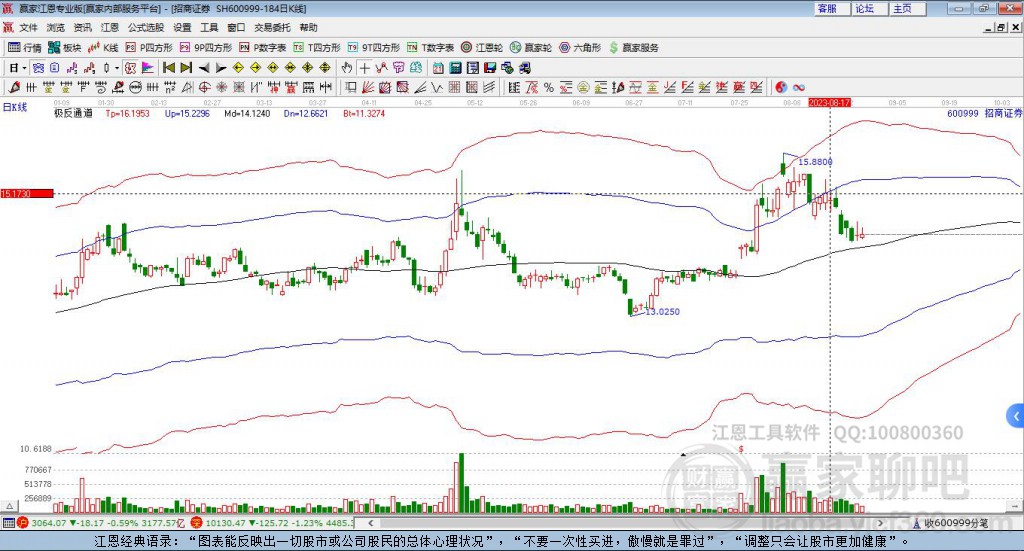This screenshot has height=551, width=1024.
Task: Jump to the last bar
Action: [186, 68]
